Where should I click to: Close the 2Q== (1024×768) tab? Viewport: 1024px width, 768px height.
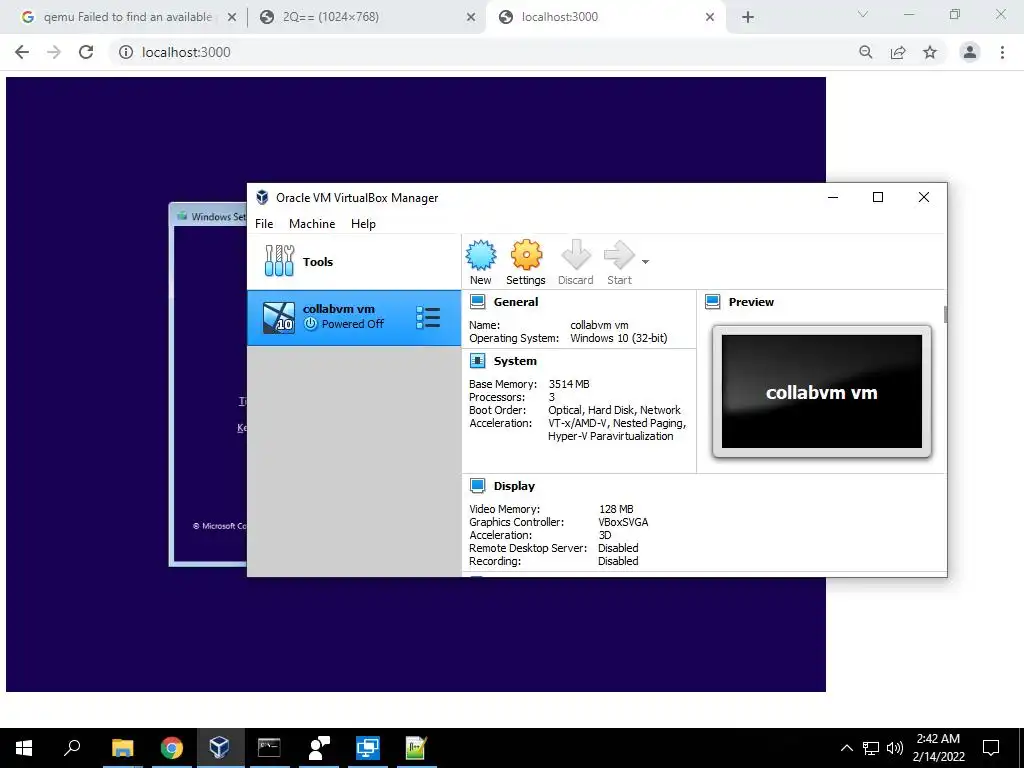click(x=471, y=18)
